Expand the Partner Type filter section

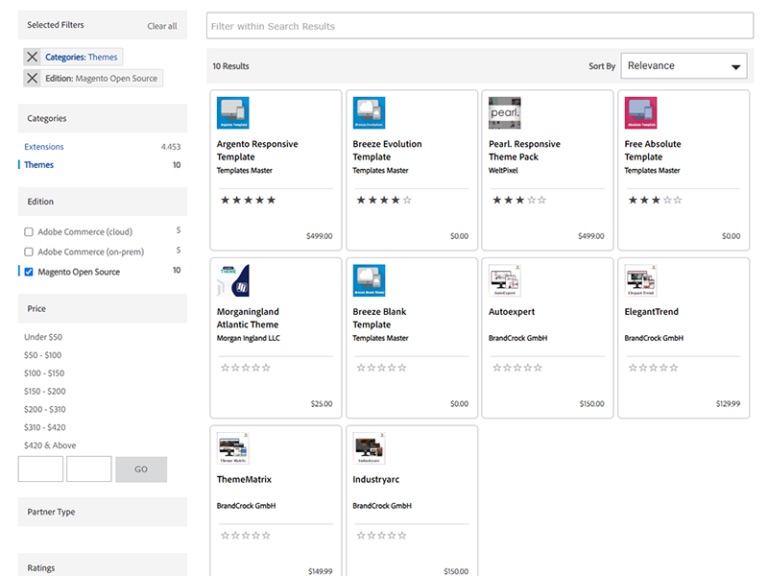(x=102, y=512)
